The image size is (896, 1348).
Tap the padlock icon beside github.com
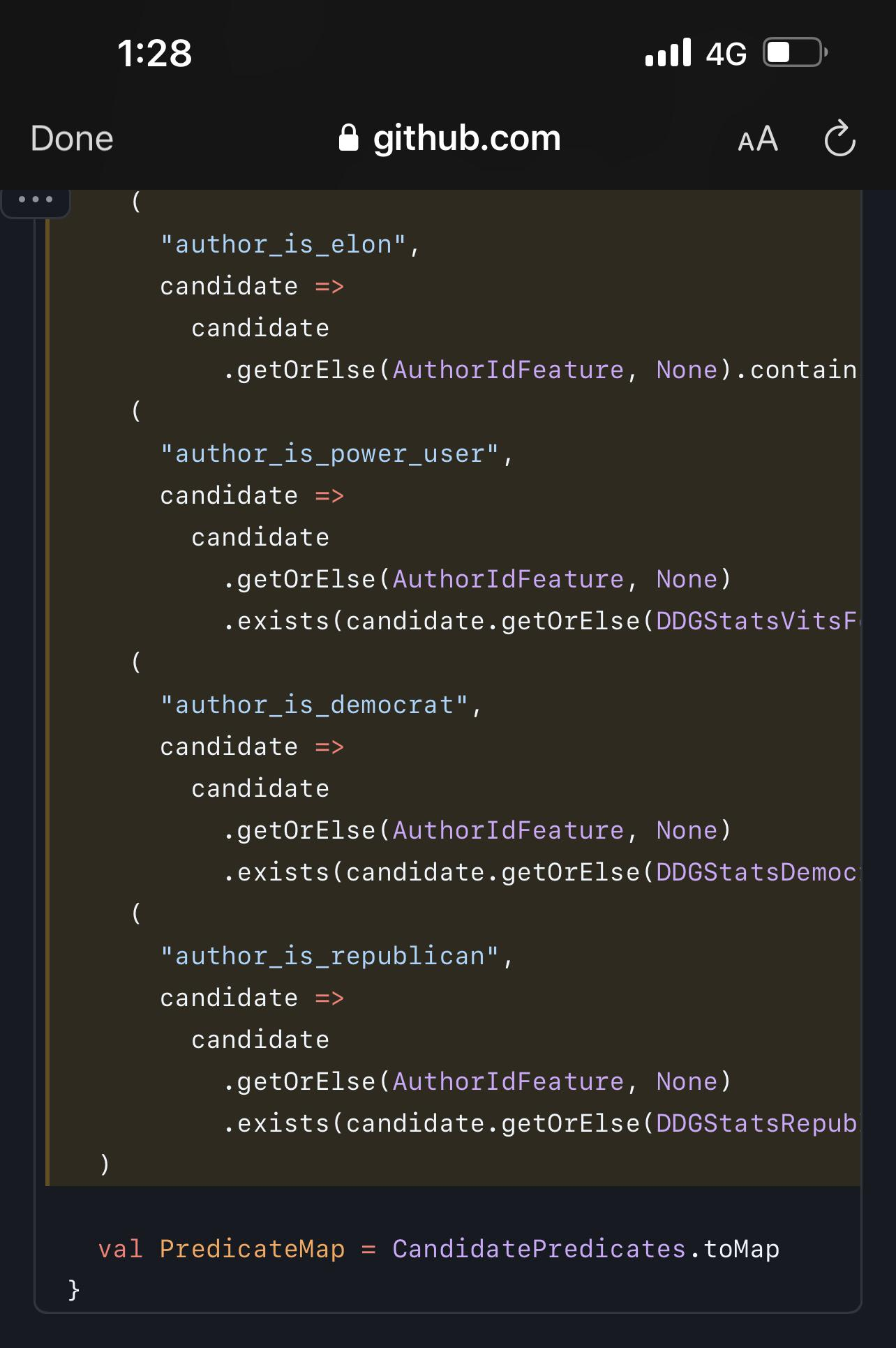(x=348, y=138)
